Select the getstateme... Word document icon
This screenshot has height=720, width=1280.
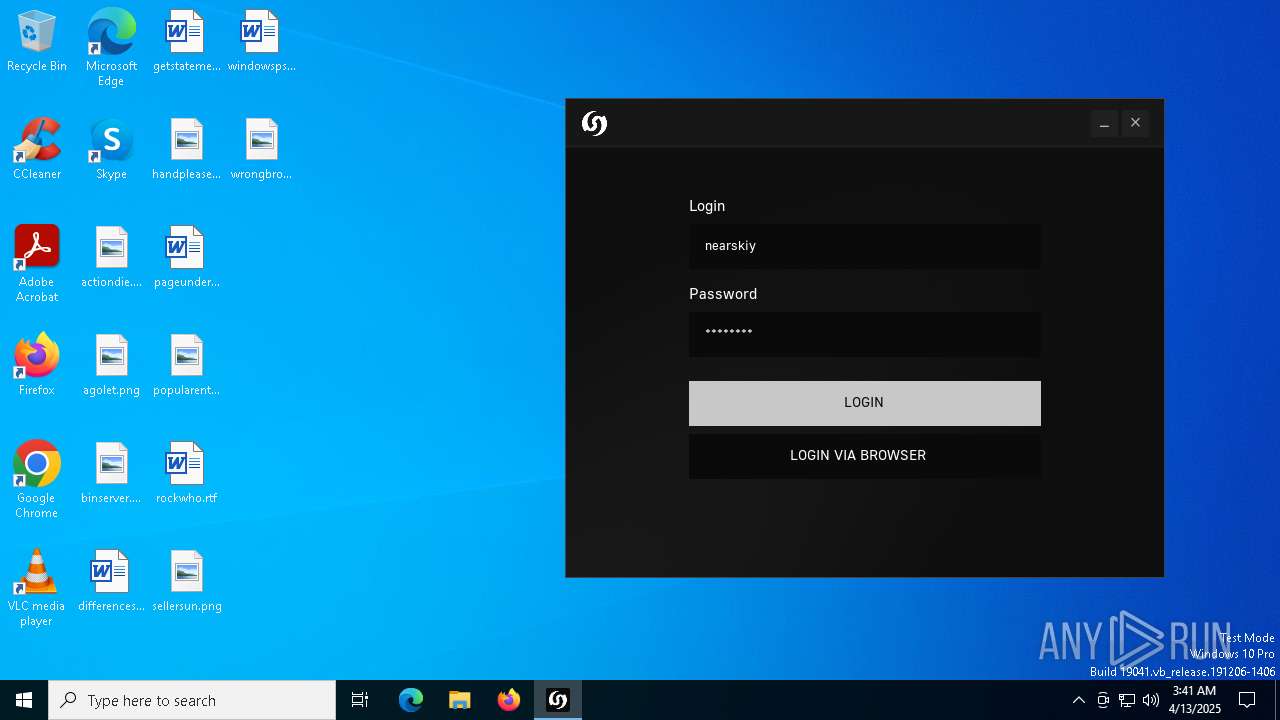[x=186, y=42]
